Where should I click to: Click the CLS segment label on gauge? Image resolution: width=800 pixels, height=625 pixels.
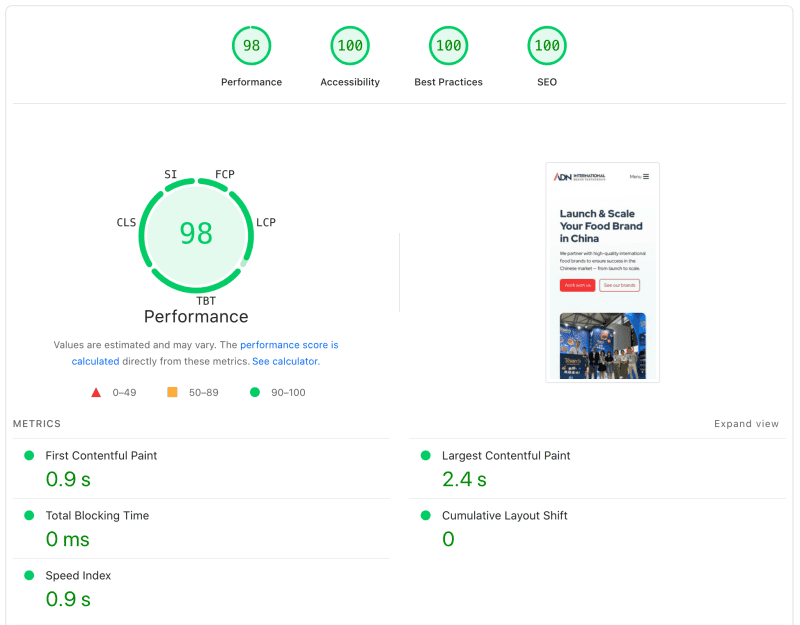click(126, 222)
